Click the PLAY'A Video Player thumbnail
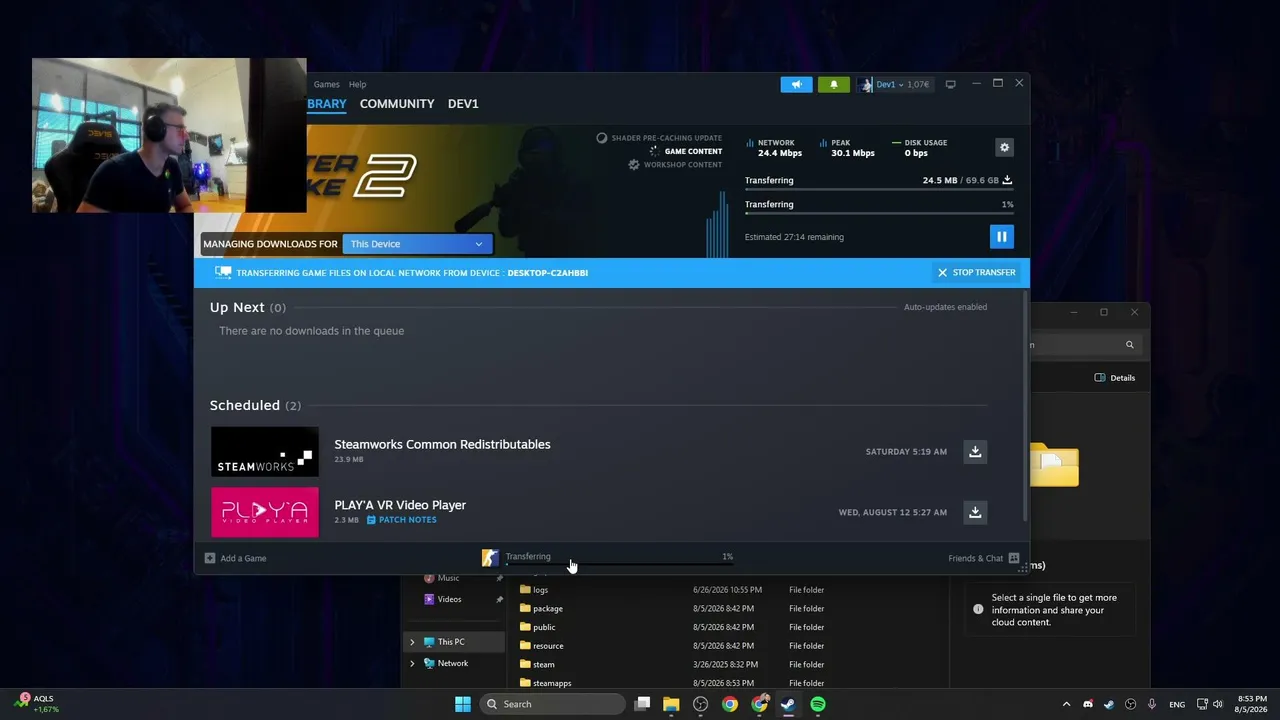 (x=265, y=512)
